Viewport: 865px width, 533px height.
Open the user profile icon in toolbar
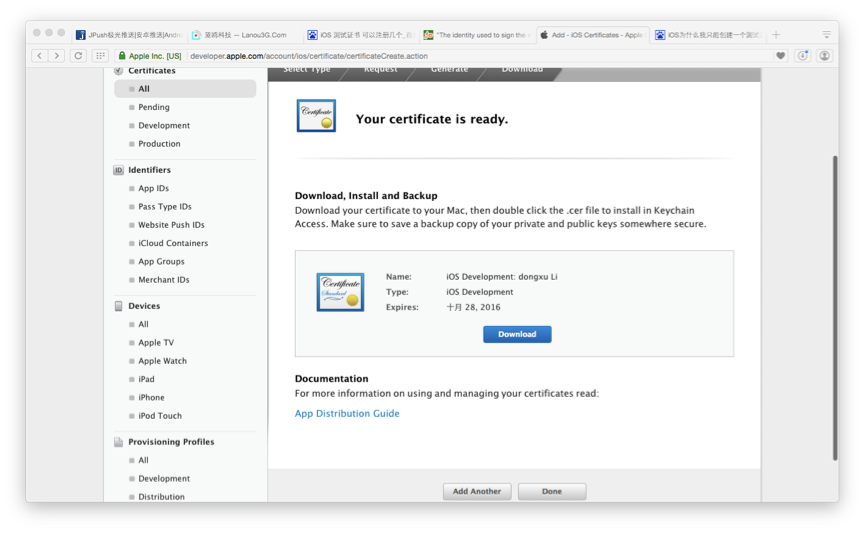tap(825, 56)
